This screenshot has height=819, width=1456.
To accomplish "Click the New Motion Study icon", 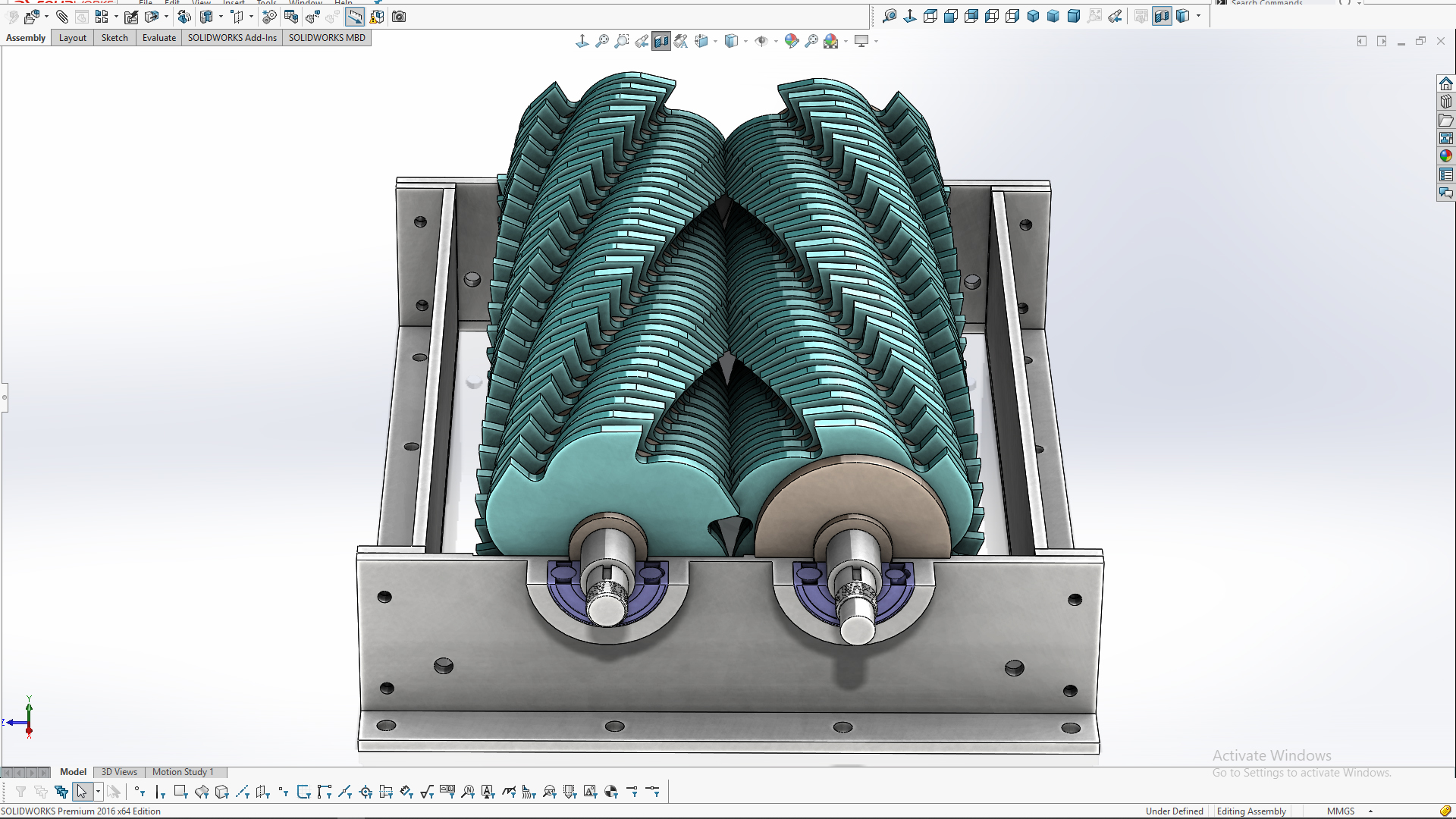I will click(269, 17).
